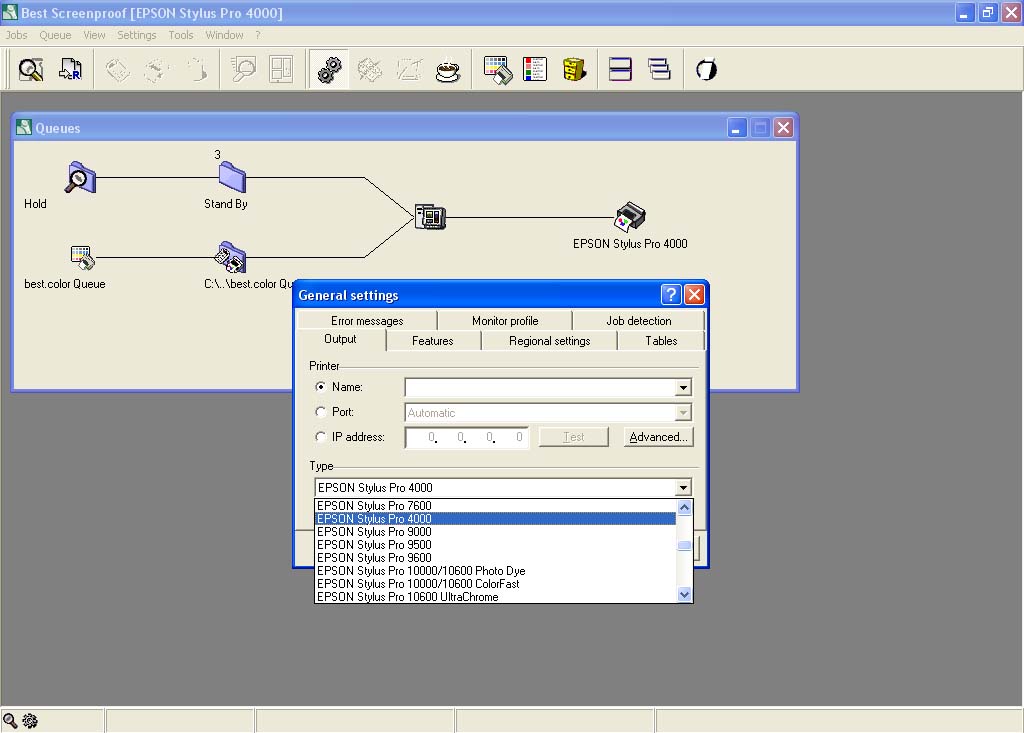The image size is (1024, 733).
Task: Choose EPSON Stylus Pro 10600 UltraChrome
Action: coord(496,596)
